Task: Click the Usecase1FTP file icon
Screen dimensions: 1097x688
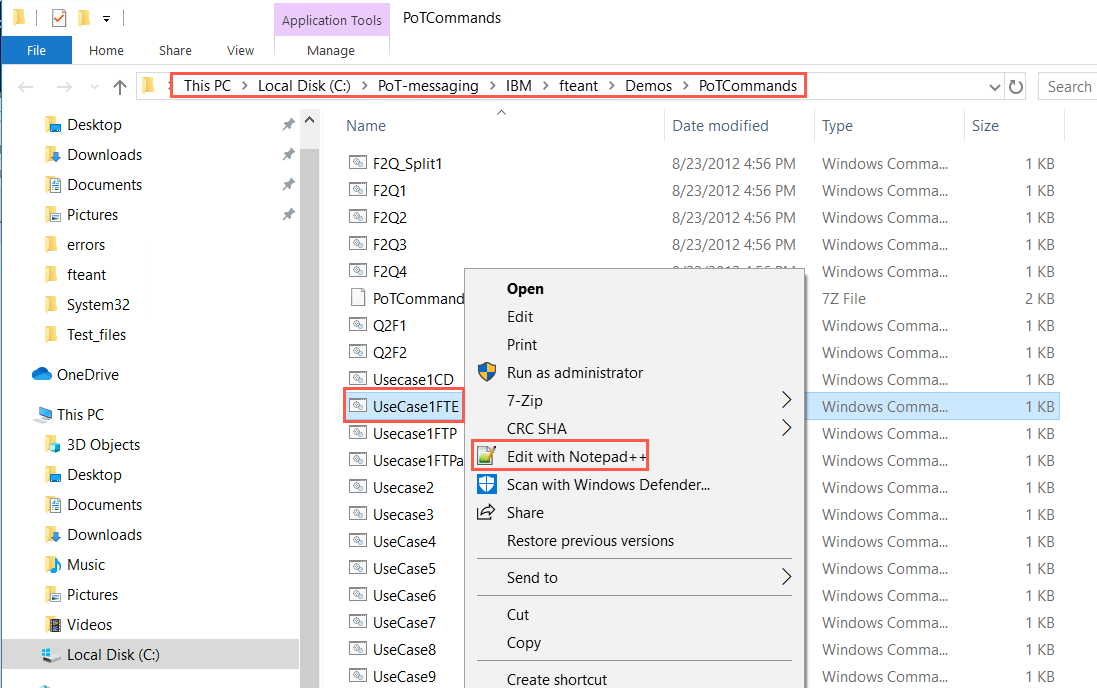Action: [x=358, y=433]
